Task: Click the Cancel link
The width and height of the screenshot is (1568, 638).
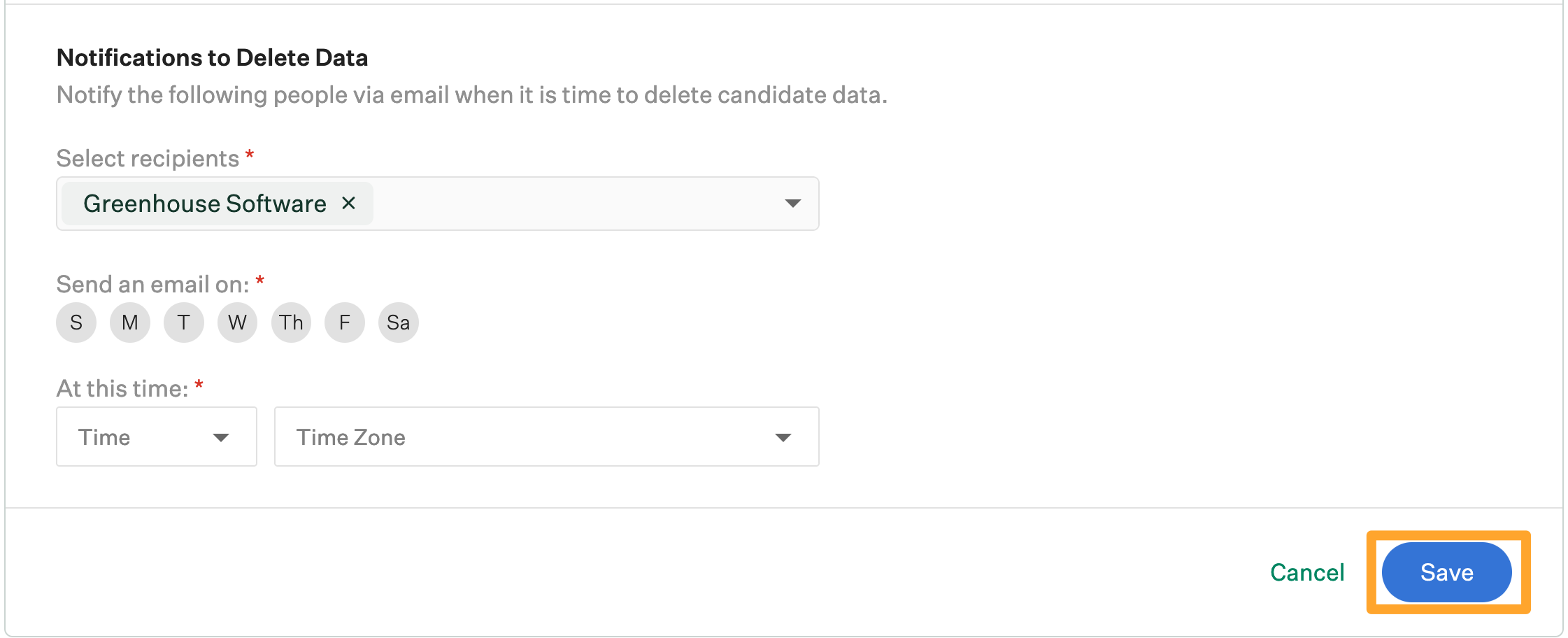Action: 1307,572
